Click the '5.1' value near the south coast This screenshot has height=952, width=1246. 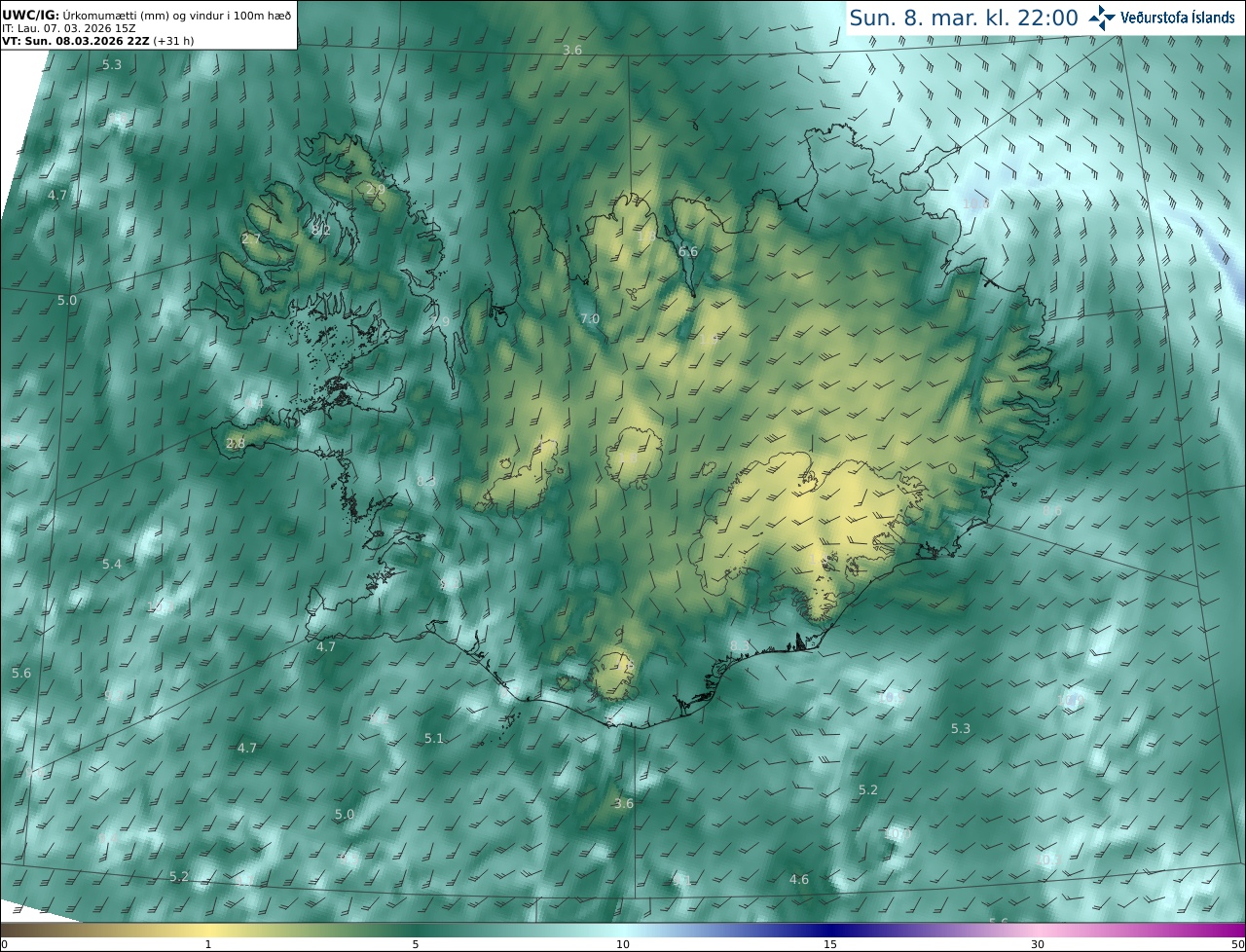pos(434,738)
